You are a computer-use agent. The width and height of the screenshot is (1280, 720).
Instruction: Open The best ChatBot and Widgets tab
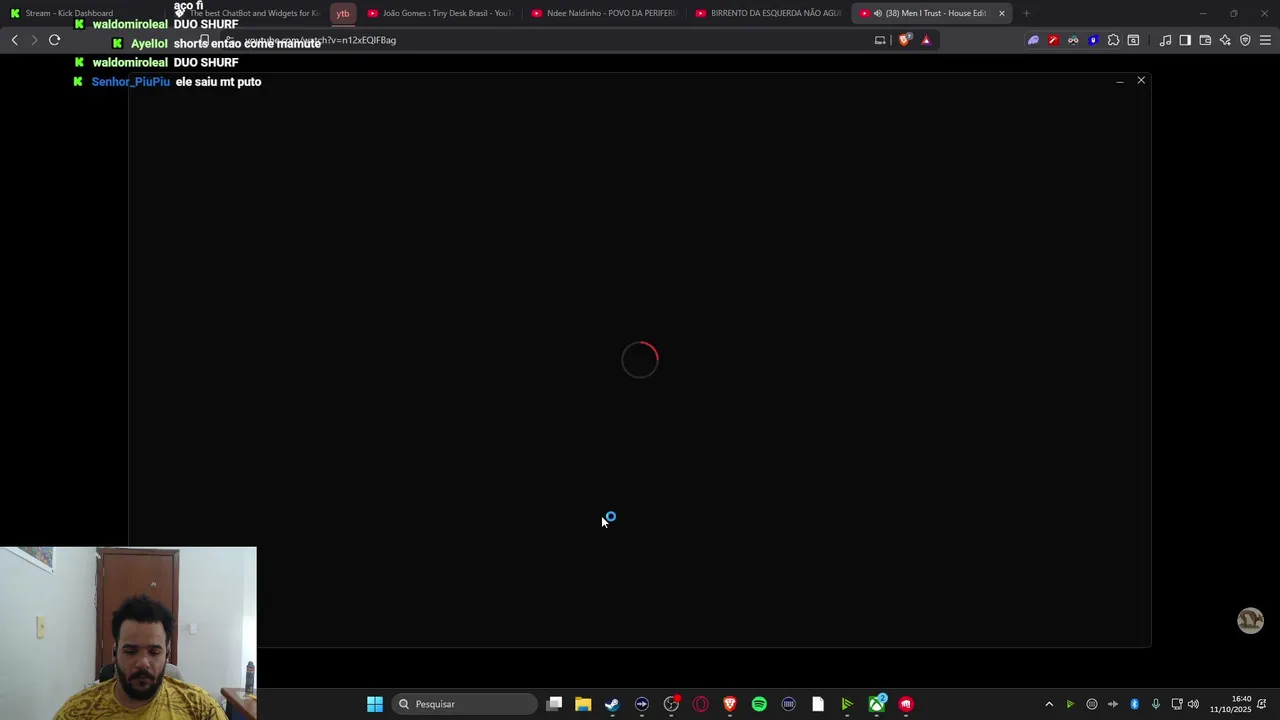(x=247, y=13)
